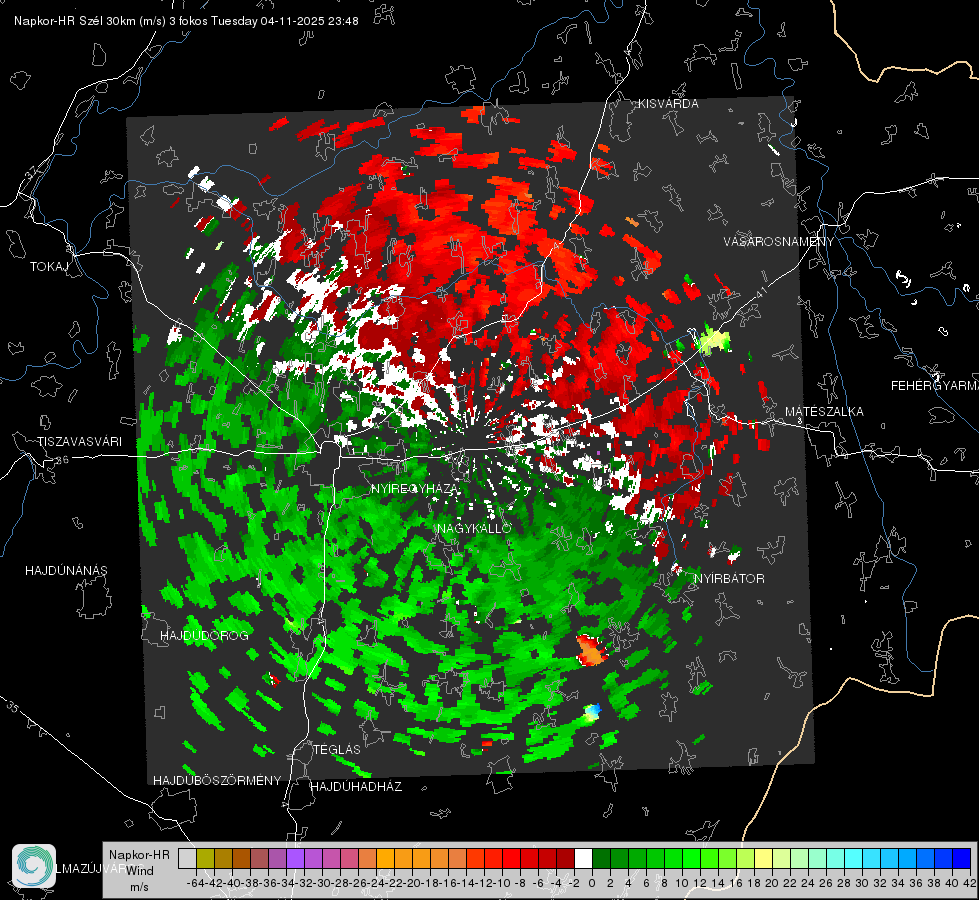979x900 pixels.
Task: Select the NYÍREGYHÁZA city label
Action: coord(413,488)
